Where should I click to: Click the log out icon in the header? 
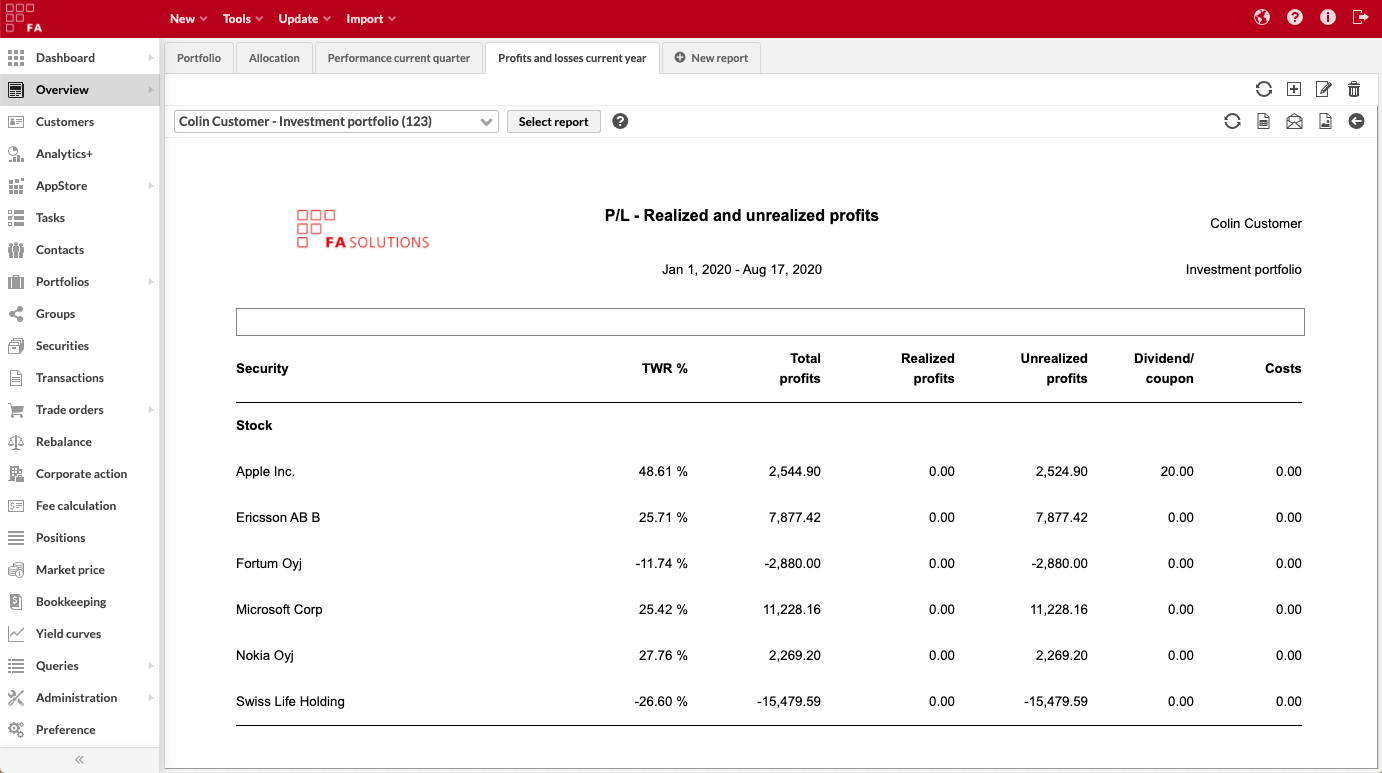[x=1360, y=18]
